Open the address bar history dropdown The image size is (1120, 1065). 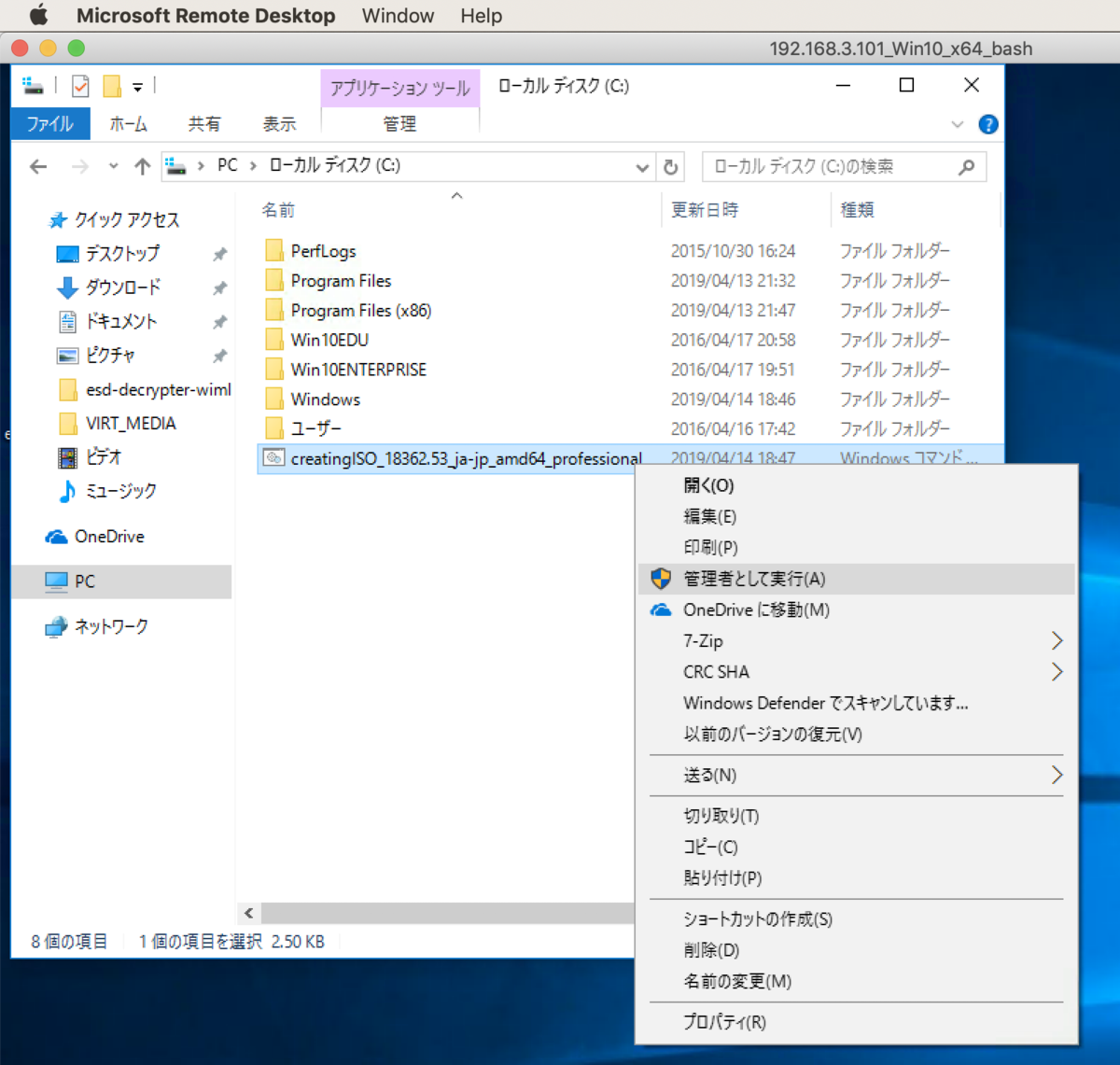click(642, 167)
